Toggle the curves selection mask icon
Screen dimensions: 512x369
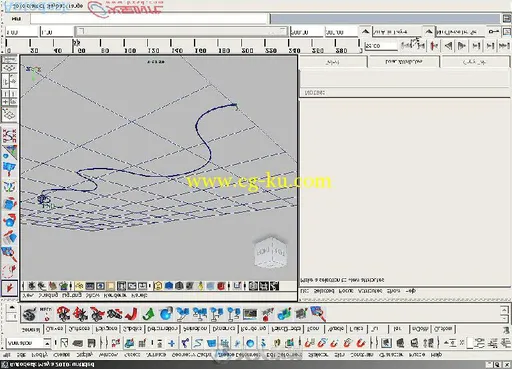click(198, 343)
